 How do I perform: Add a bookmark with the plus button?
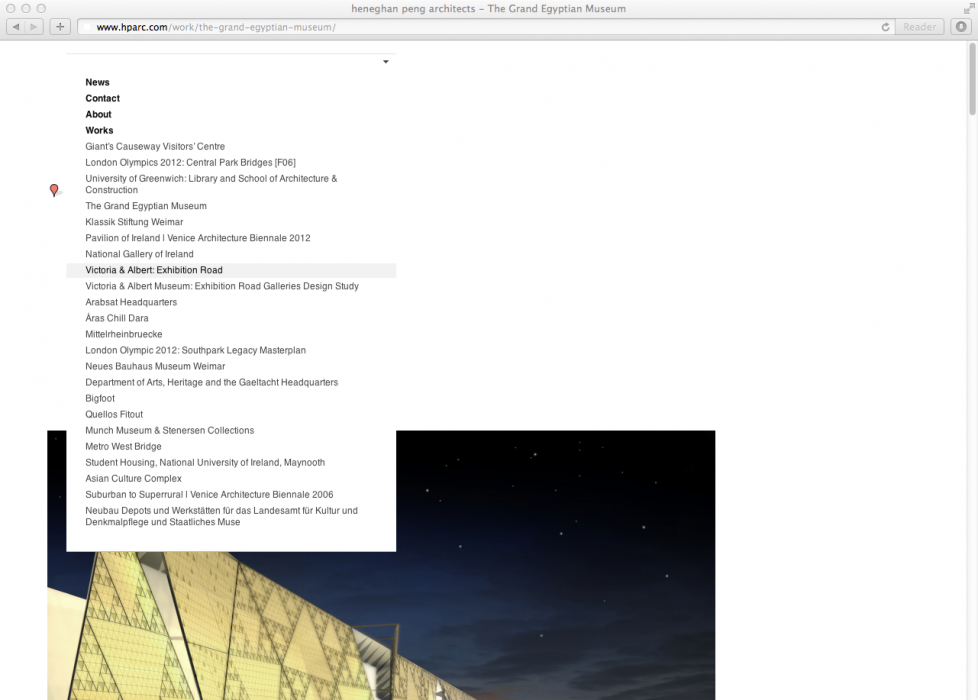point(60,27)
